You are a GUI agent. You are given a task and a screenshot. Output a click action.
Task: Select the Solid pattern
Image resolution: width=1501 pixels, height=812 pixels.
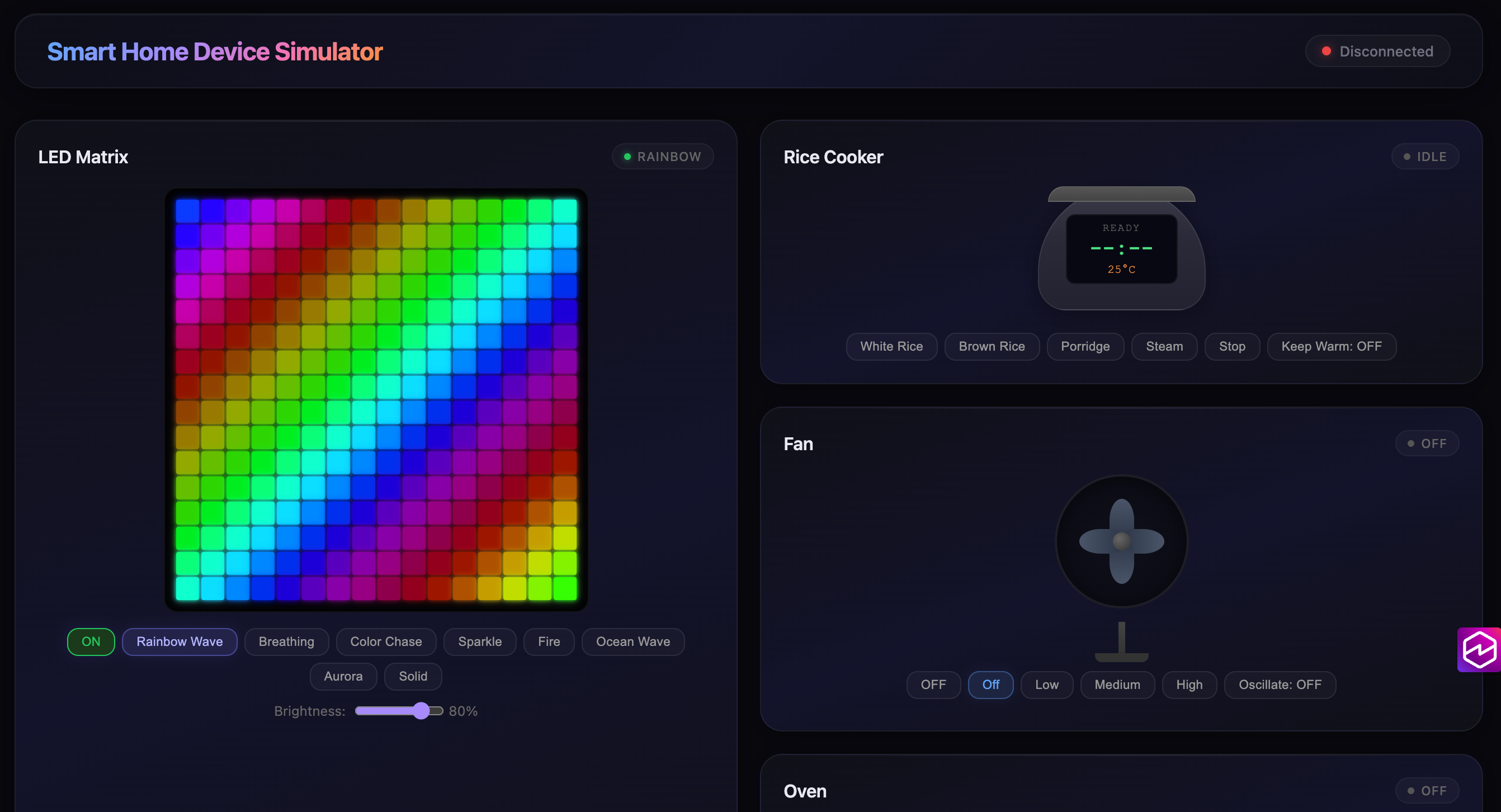pyautogui.click(x=413, y=676)
